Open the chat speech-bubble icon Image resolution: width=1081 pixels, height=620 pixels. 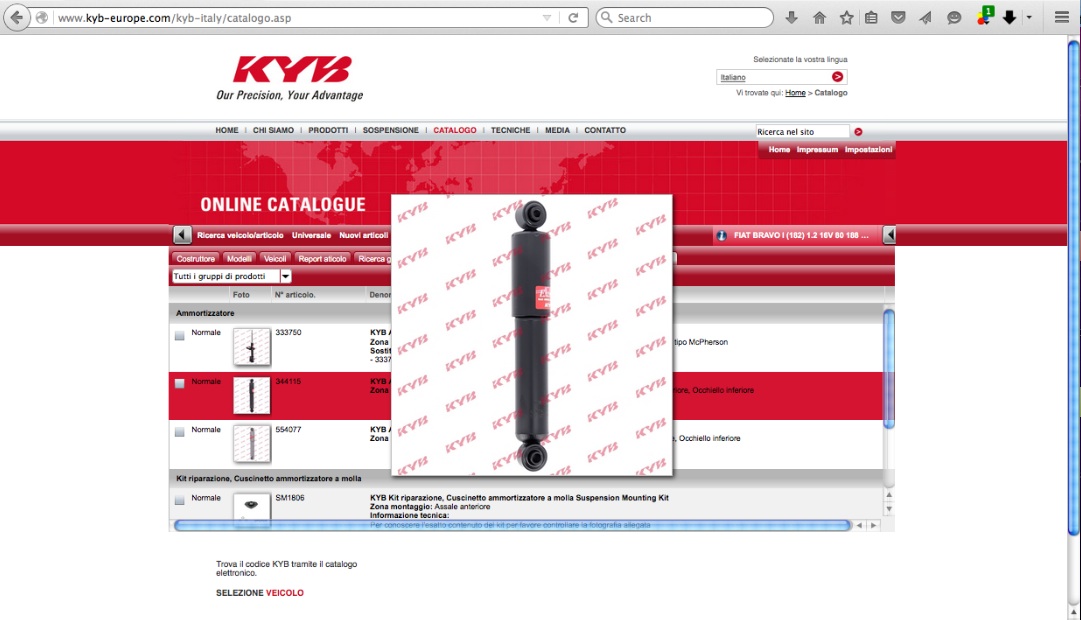click(953, 18)
